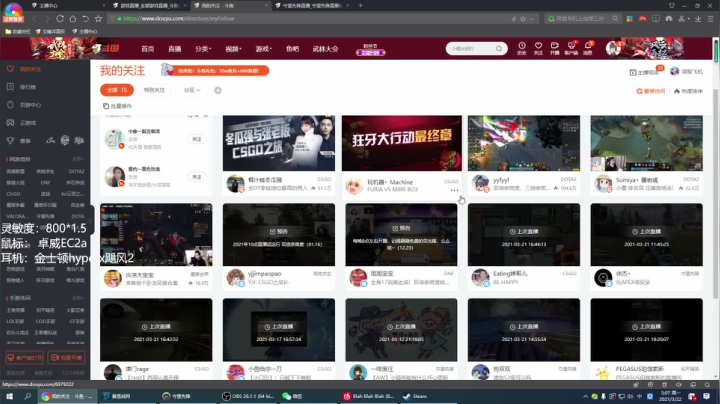Click the scissors screenshot tool icon
This screenshot has height=404, width=720.
pos(682,19)
